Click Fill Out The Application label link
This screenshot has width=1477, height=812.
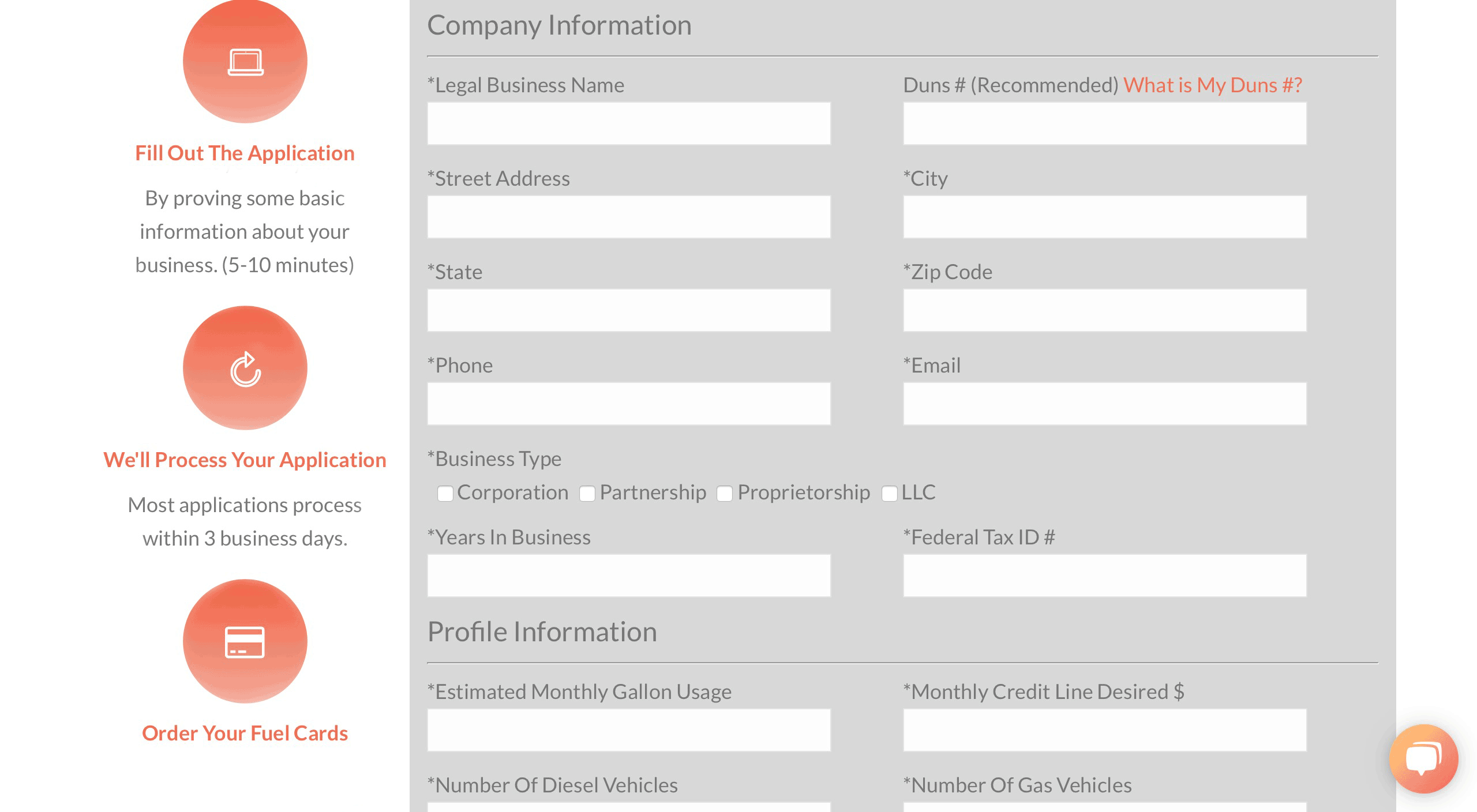(x=245, y=152)
